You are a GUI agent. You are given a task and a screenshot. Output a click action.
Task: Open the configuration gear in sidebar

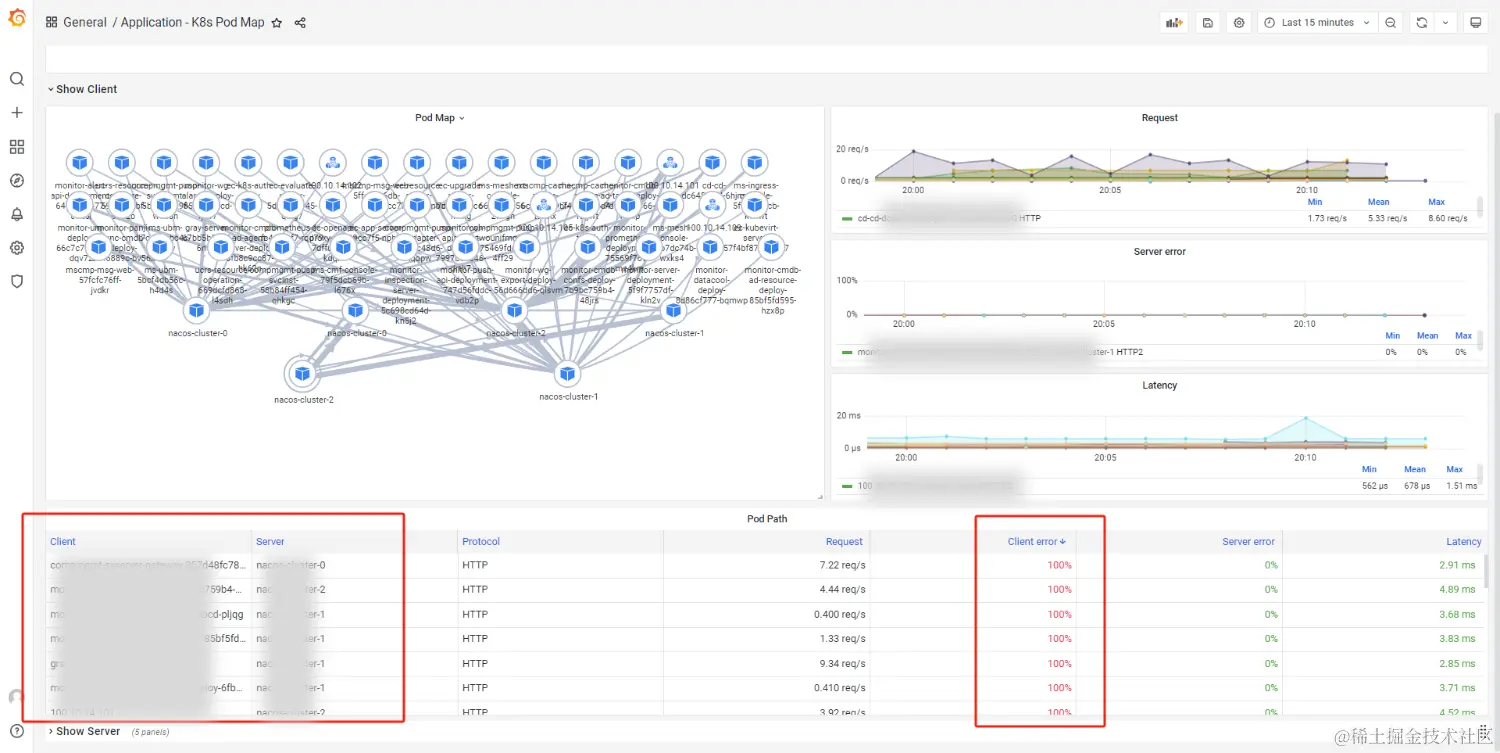(16, 248)
